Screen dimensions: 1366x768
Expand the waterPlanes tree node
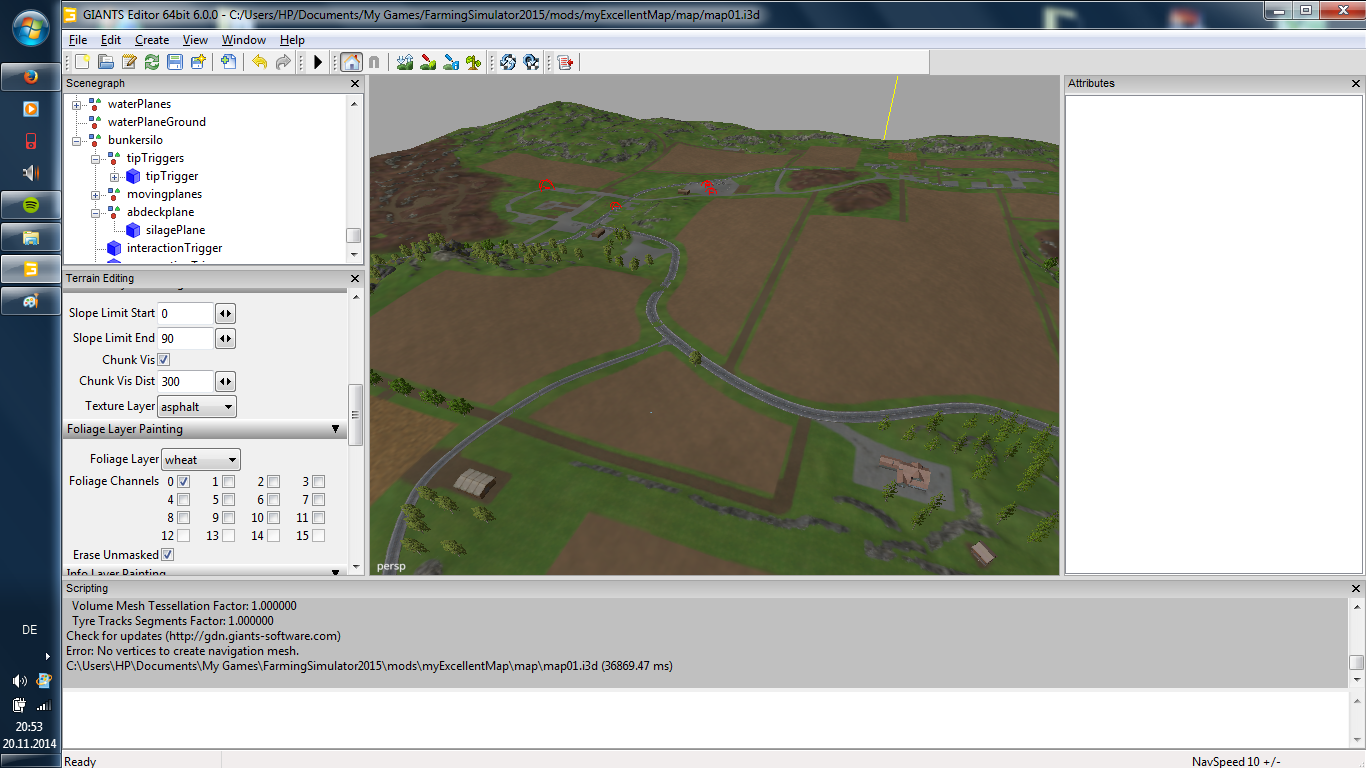[x=77, y=104]
